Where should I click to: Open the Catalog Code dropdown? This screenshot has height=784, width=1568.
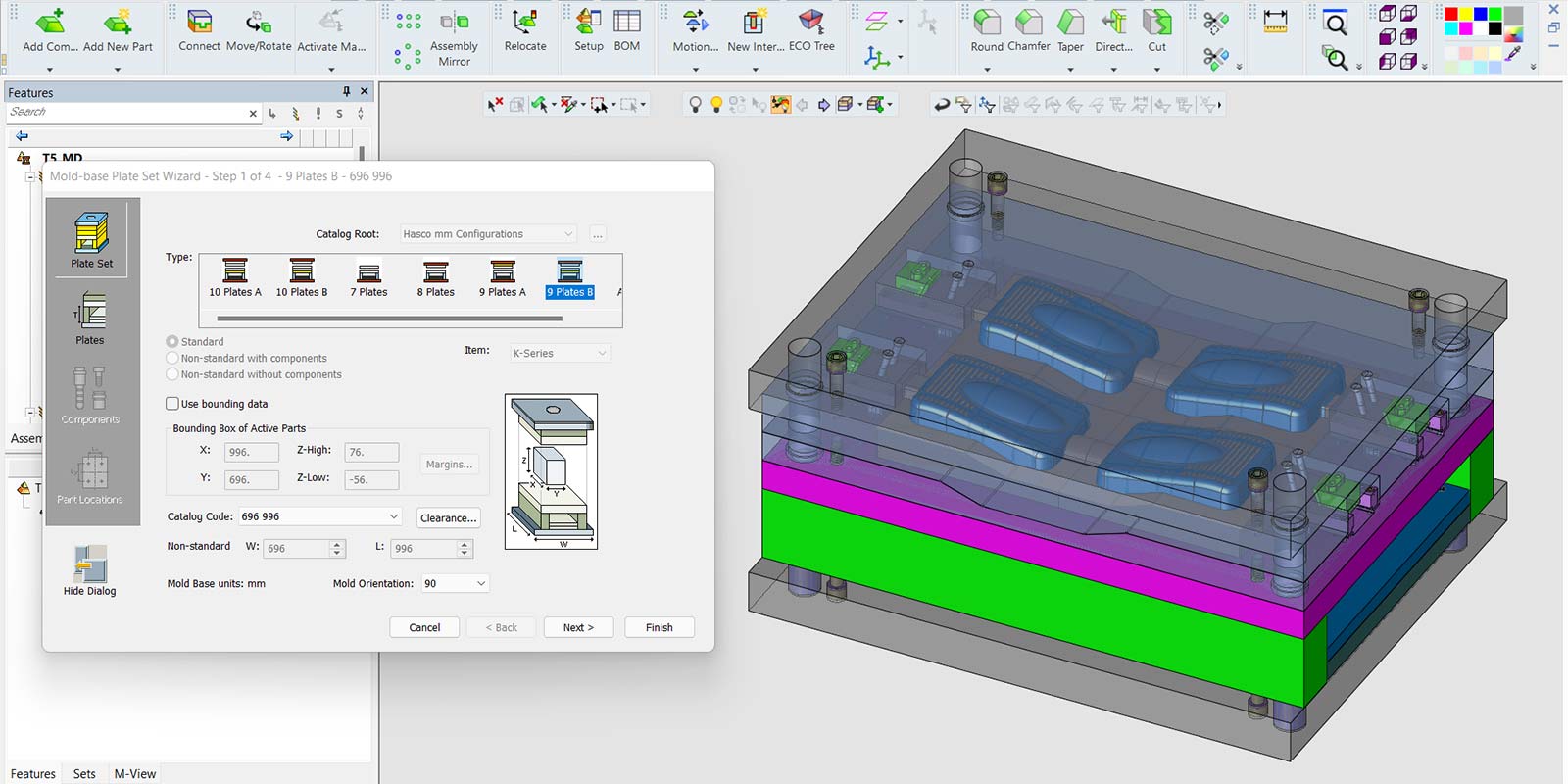pyautogui.click(x=320, y=516)
